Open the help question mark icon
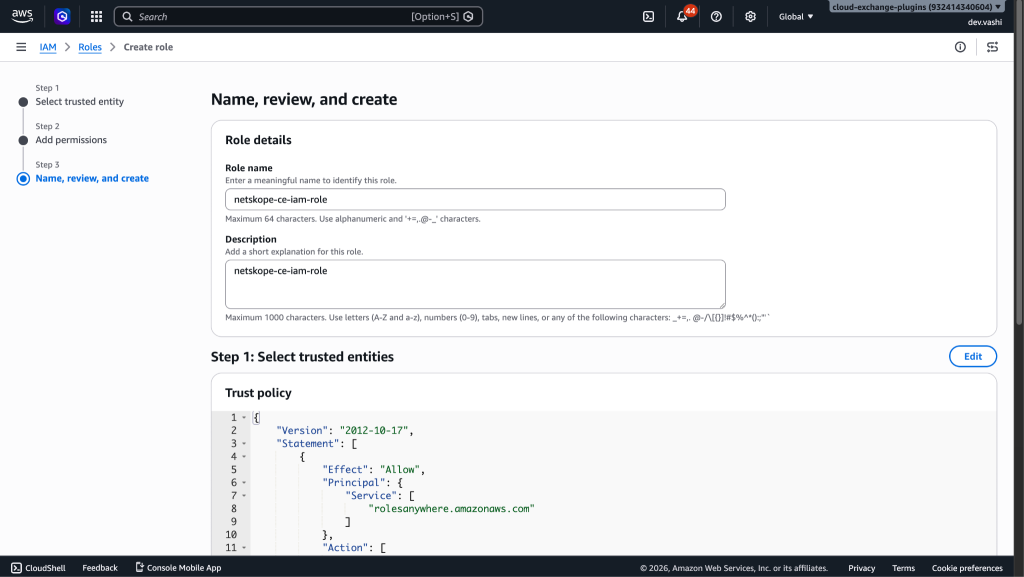Image resolution: width=1024 pixels, height=577 pixels. pos(716,16)
